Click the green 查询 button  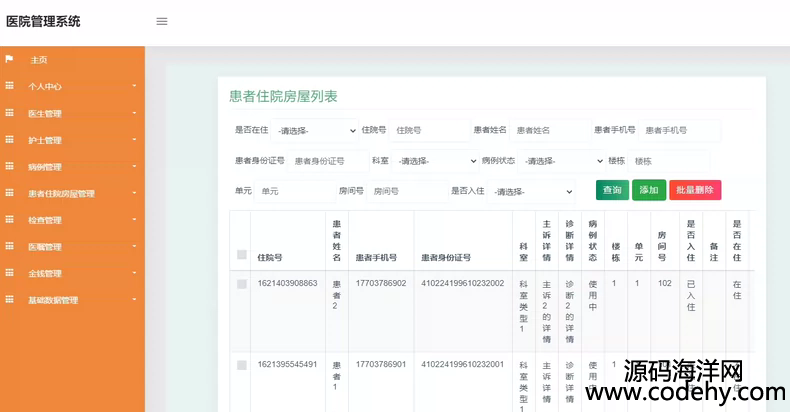coord(612,190)
